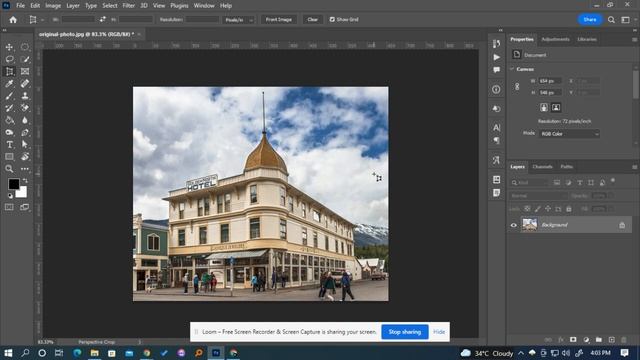Open the crop tool preset picker arrow

tap(42, 20)
